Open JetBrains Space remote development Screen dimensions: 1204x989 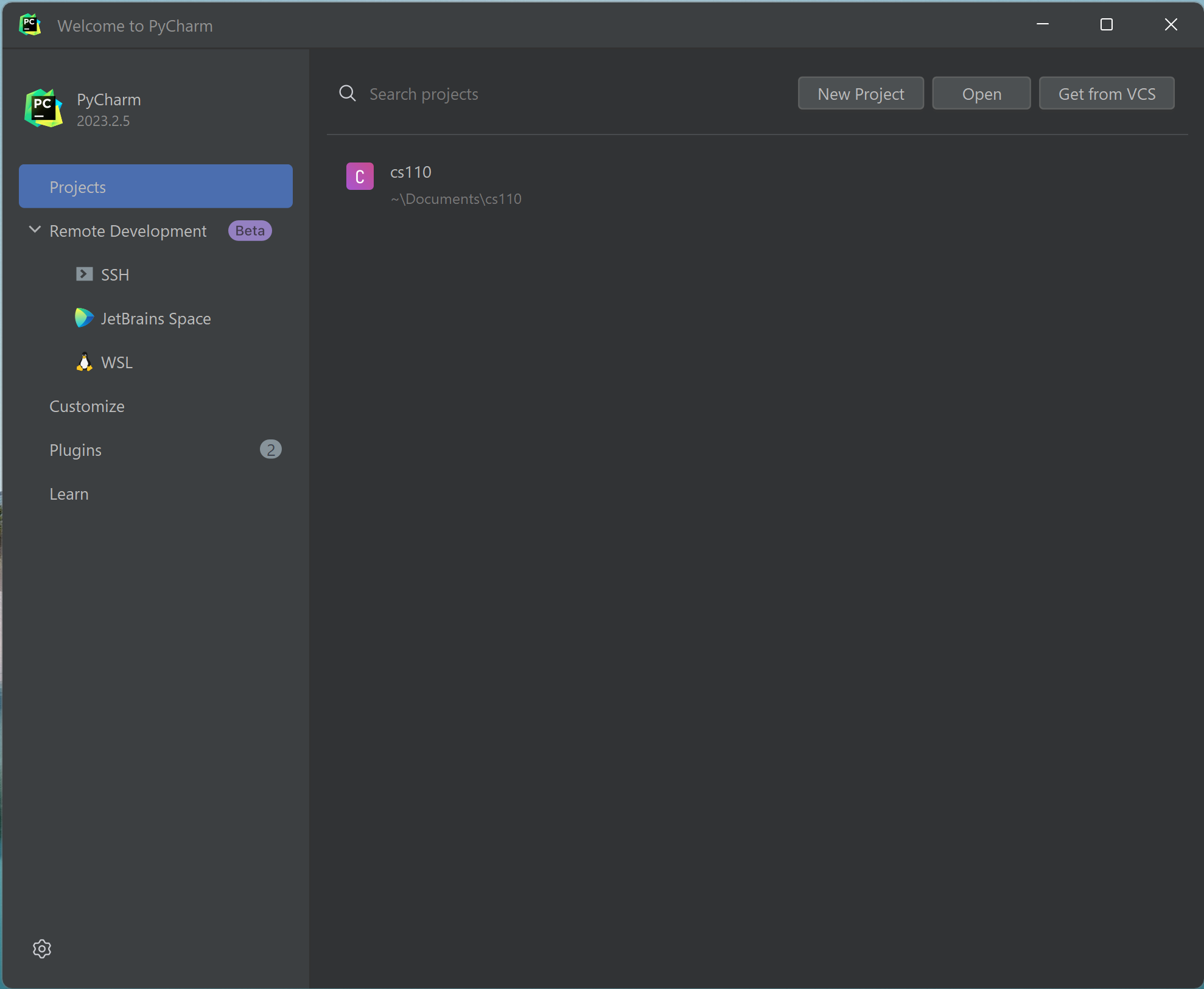[156, 318]
